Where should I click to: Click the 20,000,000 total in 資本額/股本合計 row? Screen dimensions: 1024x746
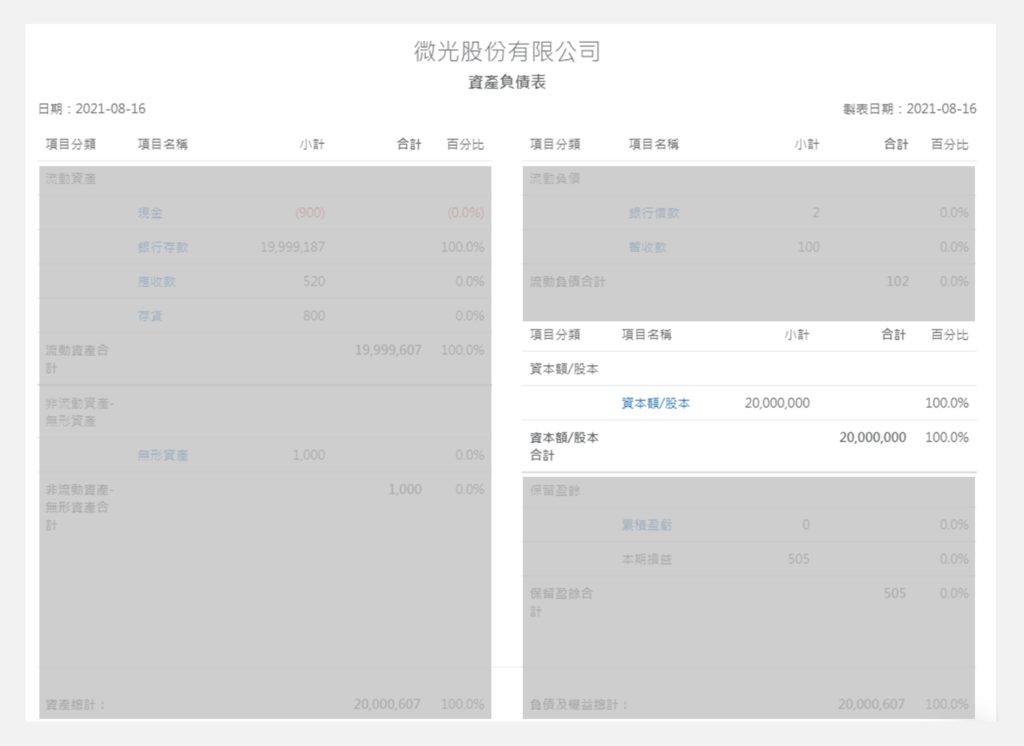pyautogui.click(x=872, y=438)
